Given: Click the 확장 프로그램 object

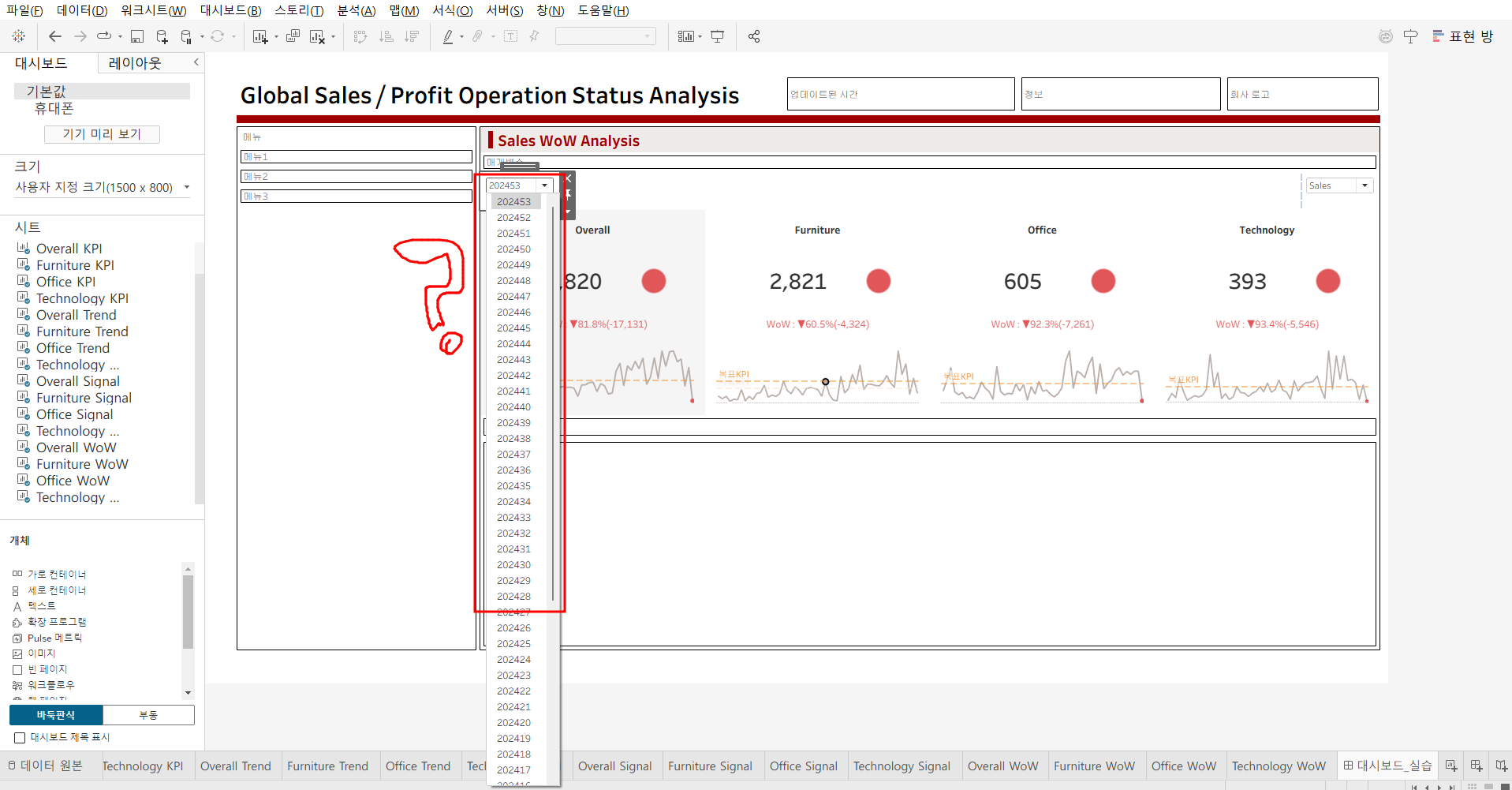Looking at the screenshot, I should (x=50, y=622).
